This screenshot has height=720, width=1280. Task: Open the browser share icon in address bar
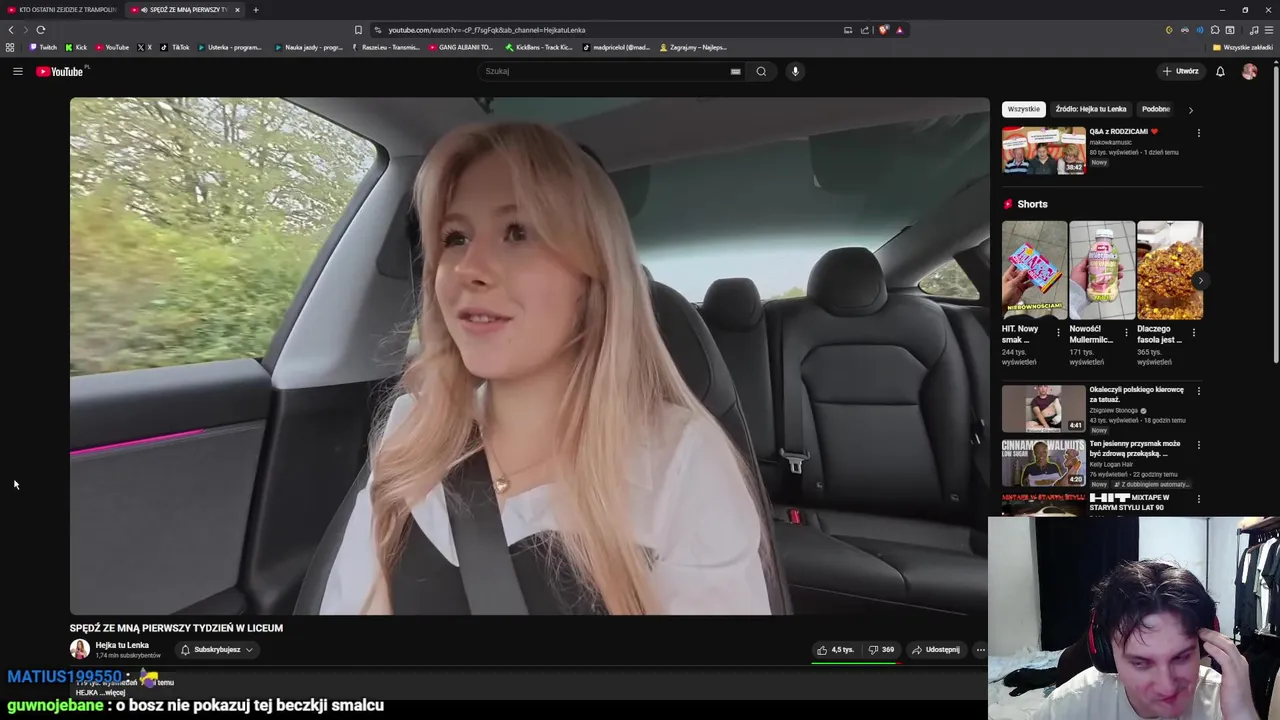865,30
